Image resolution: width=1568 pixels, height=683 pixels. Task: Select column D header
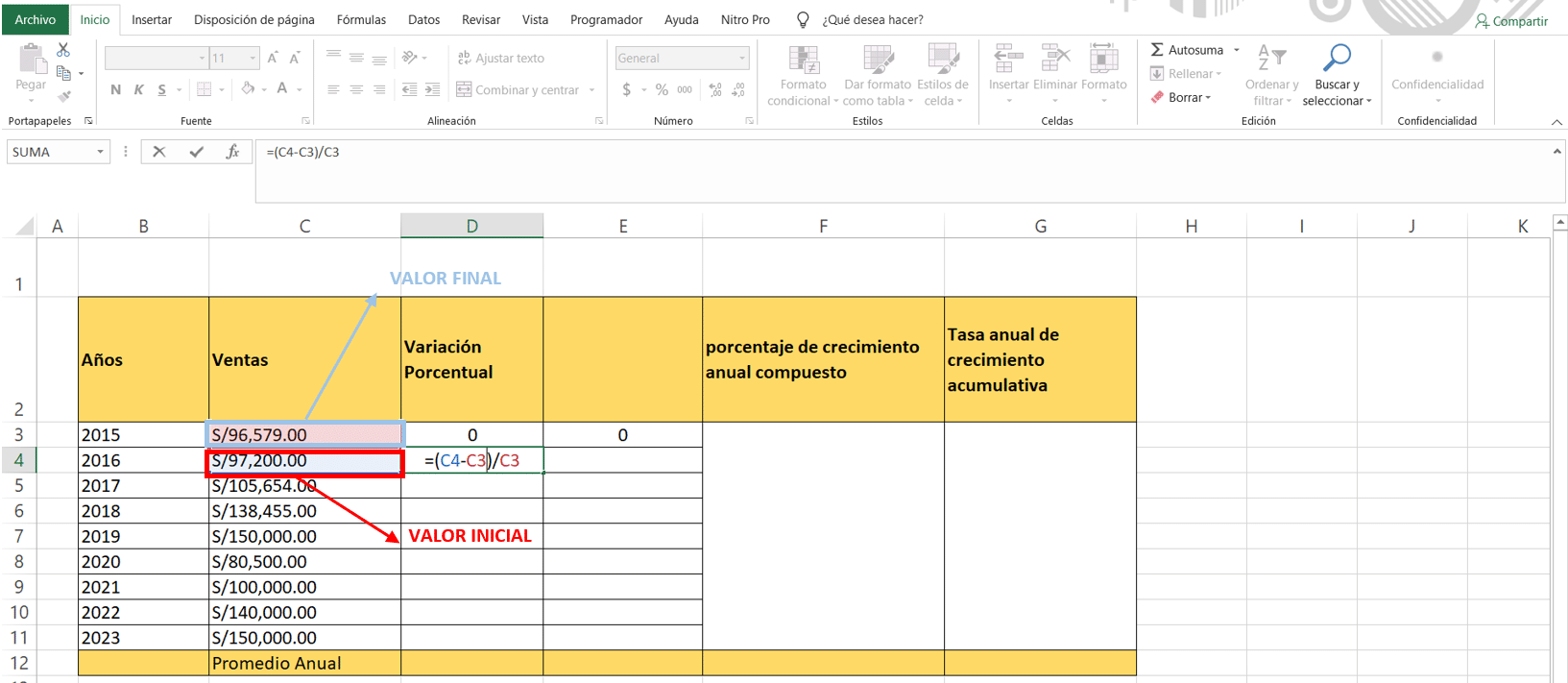coord(471,226)
